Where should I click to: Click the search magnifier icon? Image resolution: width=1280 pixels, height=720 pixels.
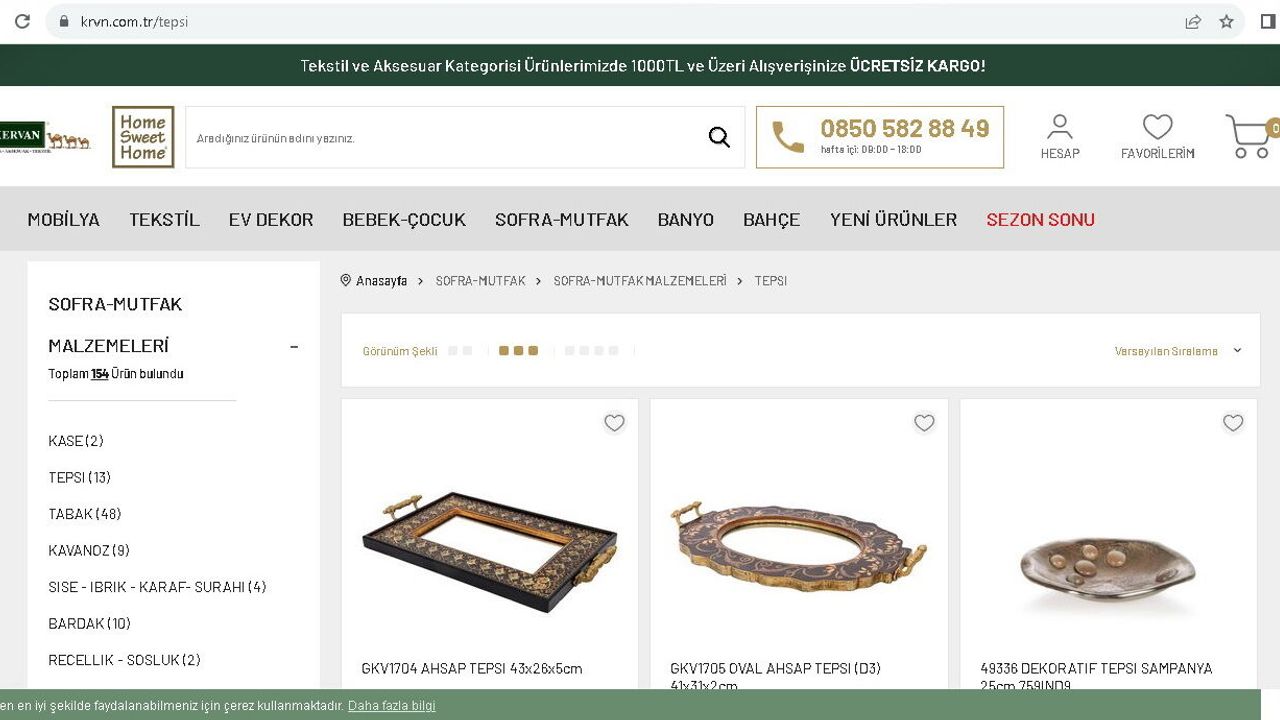[719, 137]
